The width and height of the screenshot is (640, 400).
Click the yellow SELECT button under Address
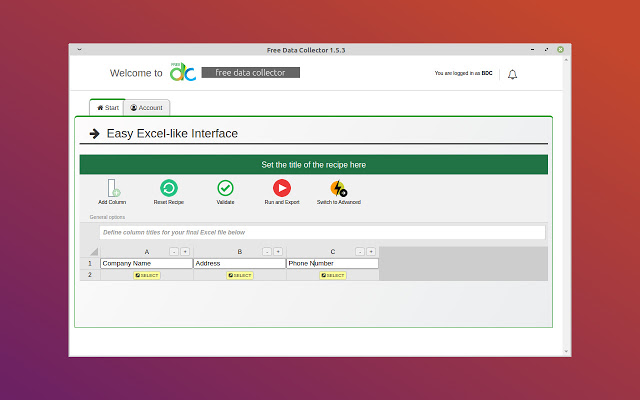239,275
